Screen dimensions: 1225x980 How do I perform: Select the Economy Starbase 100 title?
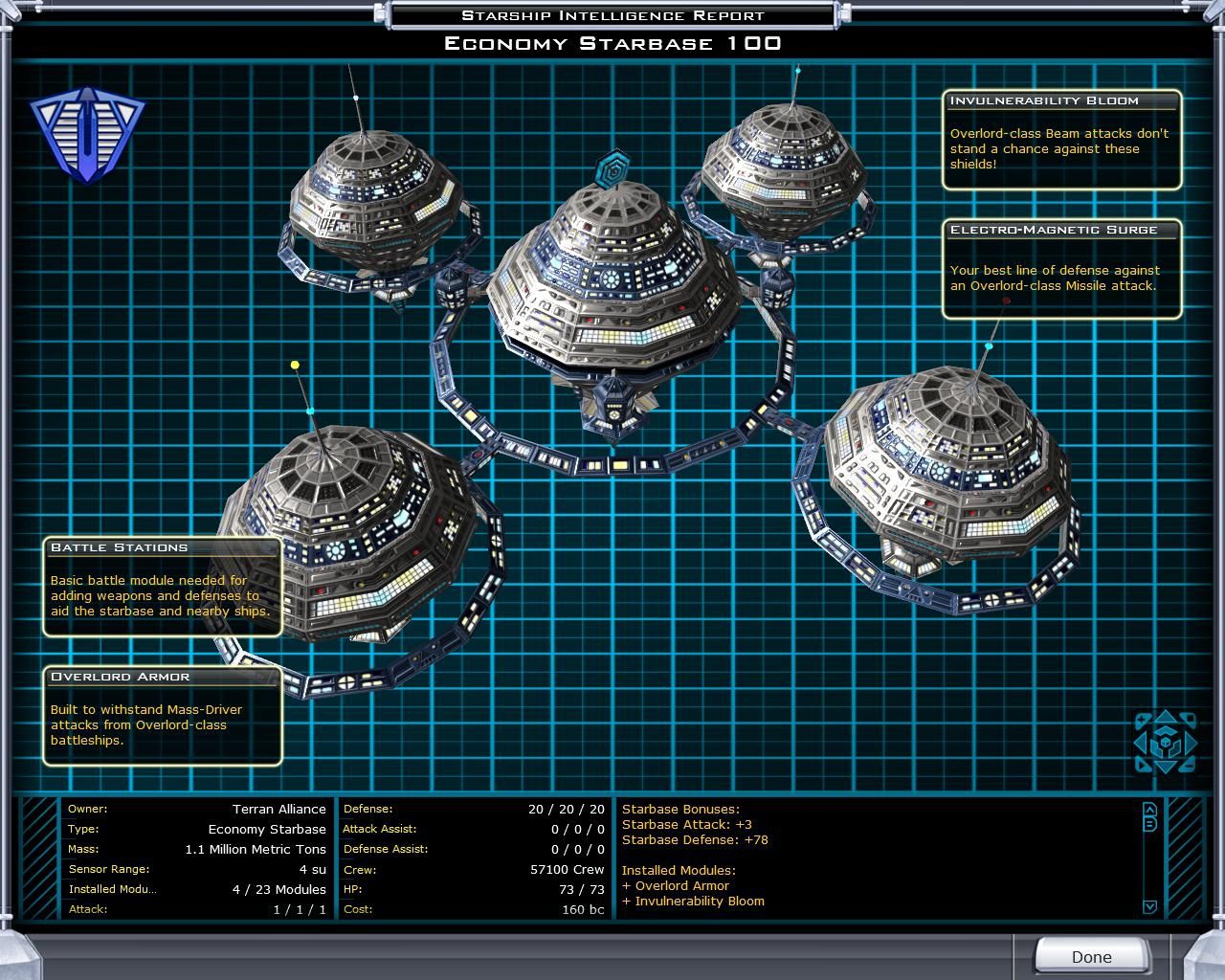612,43
